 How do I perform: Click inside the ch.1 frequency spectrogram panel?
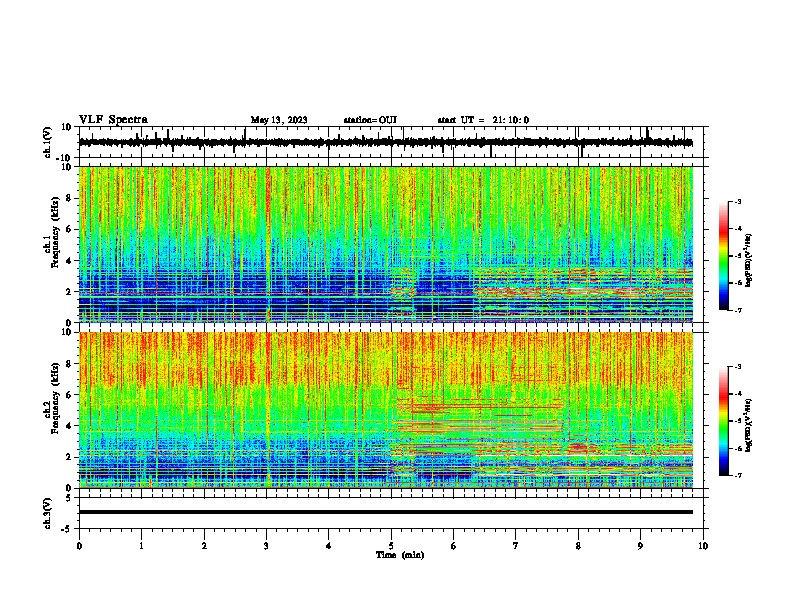tap(385, 244)
